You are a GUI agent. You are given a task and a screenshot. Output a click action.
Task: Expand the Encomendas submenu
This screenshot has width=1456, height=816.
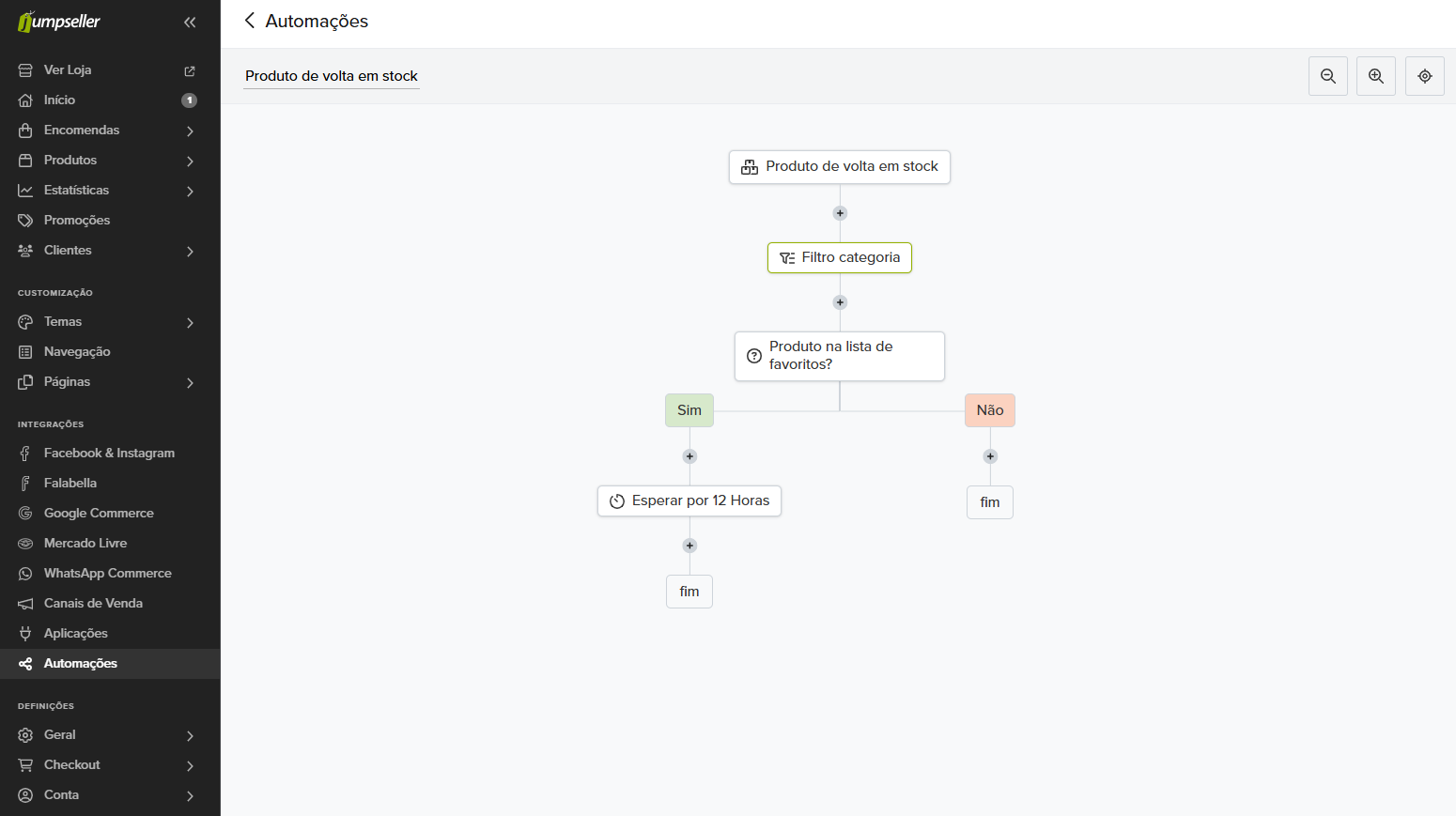point(190,131)
